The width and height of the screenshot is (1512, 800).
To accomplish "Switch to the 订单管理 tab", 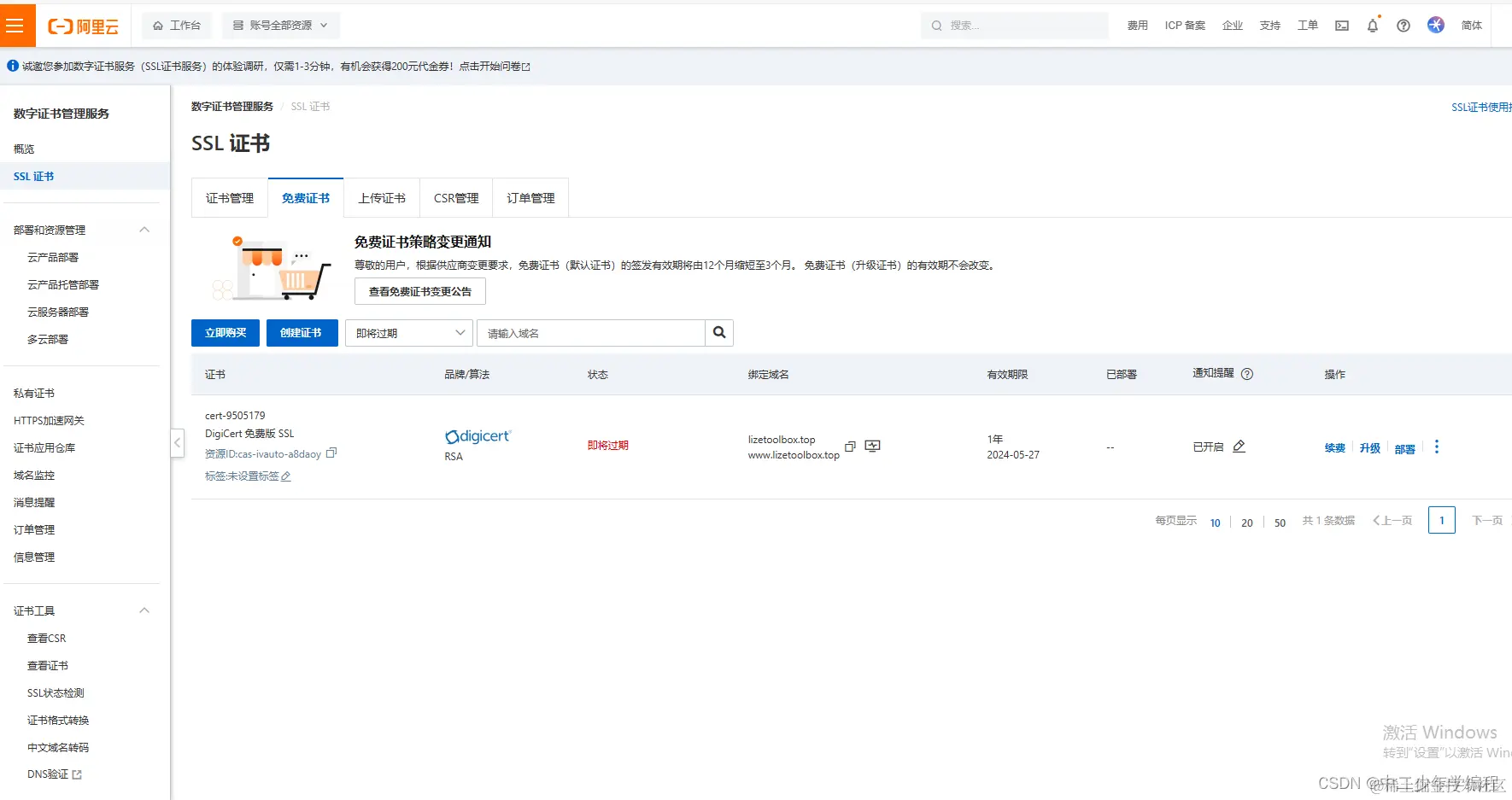I will (x=530, y=197).
